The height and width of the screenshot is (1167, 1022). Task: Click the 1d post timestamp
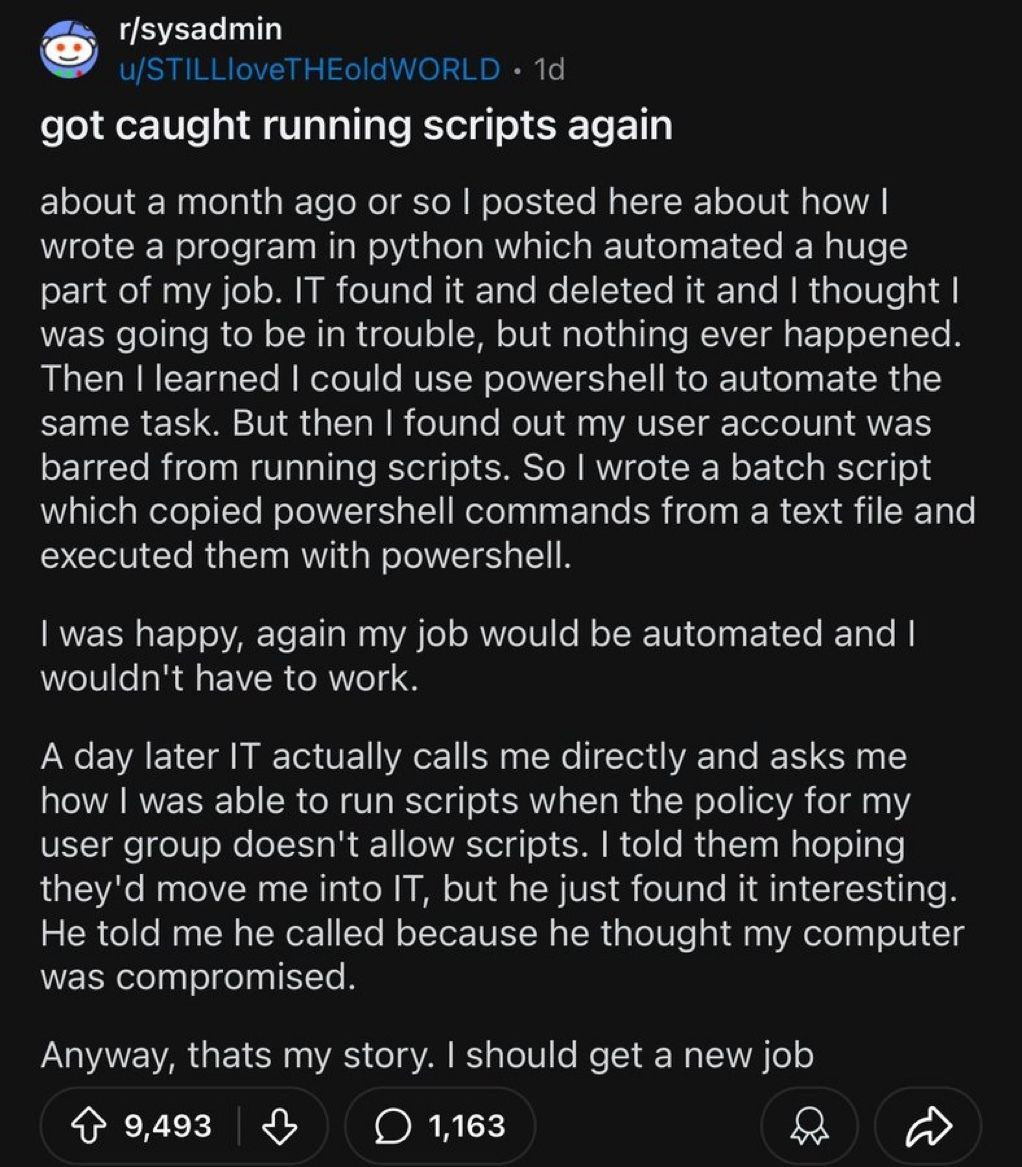pos(550,68)
